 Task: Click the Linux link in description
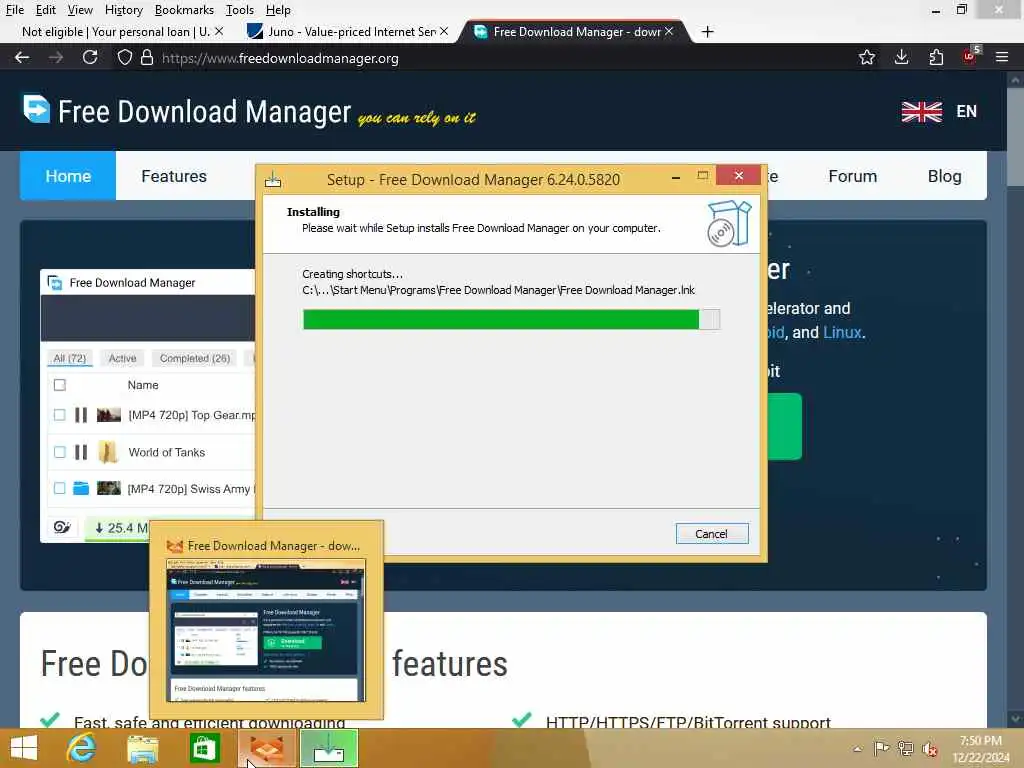click(842, 332)
